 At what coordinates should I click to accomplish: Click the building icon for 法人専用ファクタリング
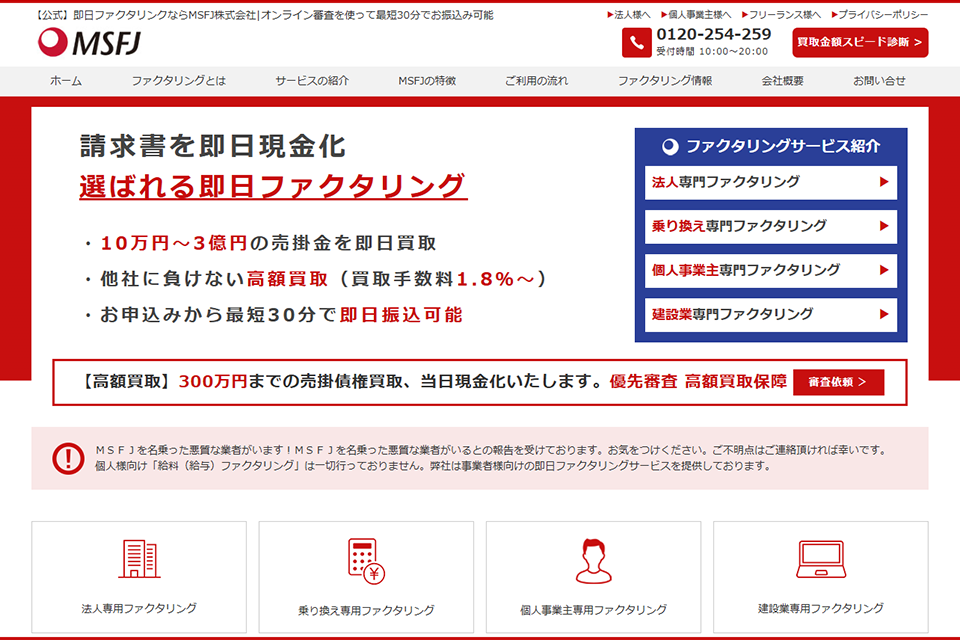(139, 559)
